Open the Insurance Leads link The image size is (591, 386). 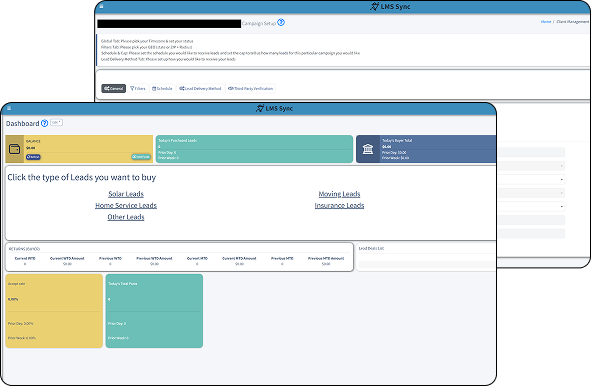tap(339, 205)
